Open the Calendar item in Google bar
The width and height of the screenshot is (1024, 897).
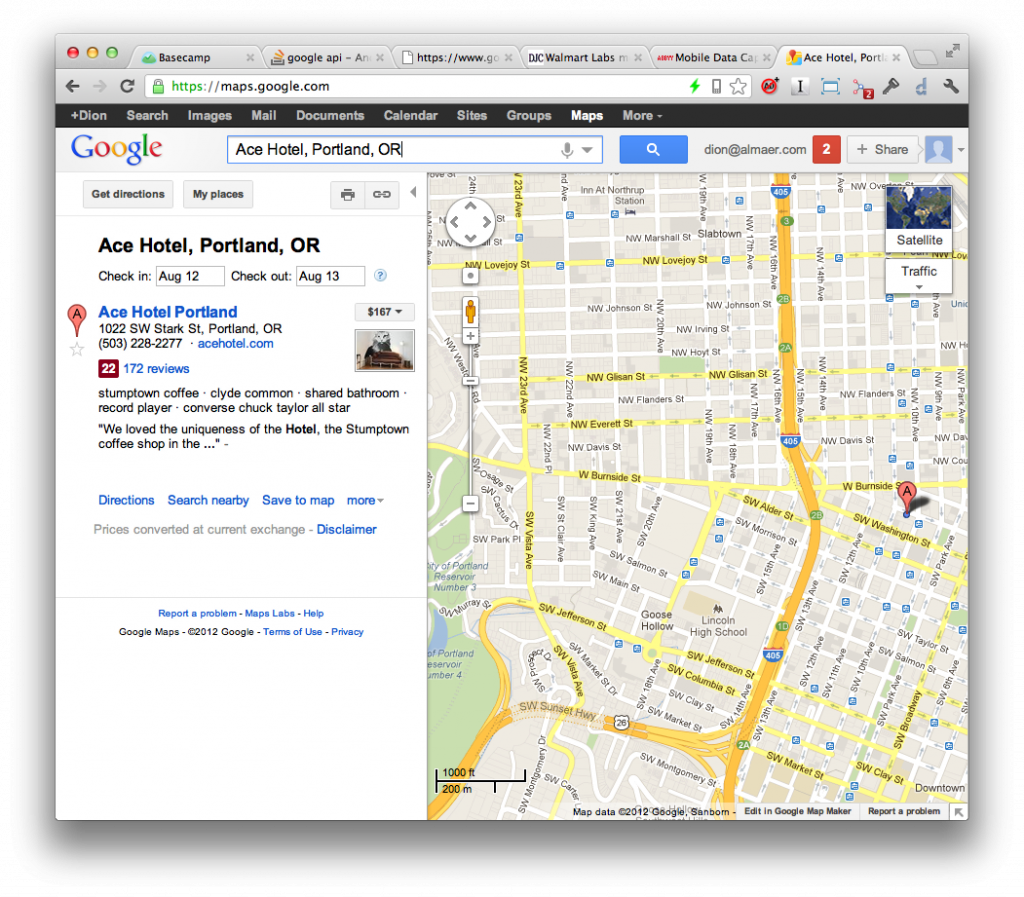410,116
